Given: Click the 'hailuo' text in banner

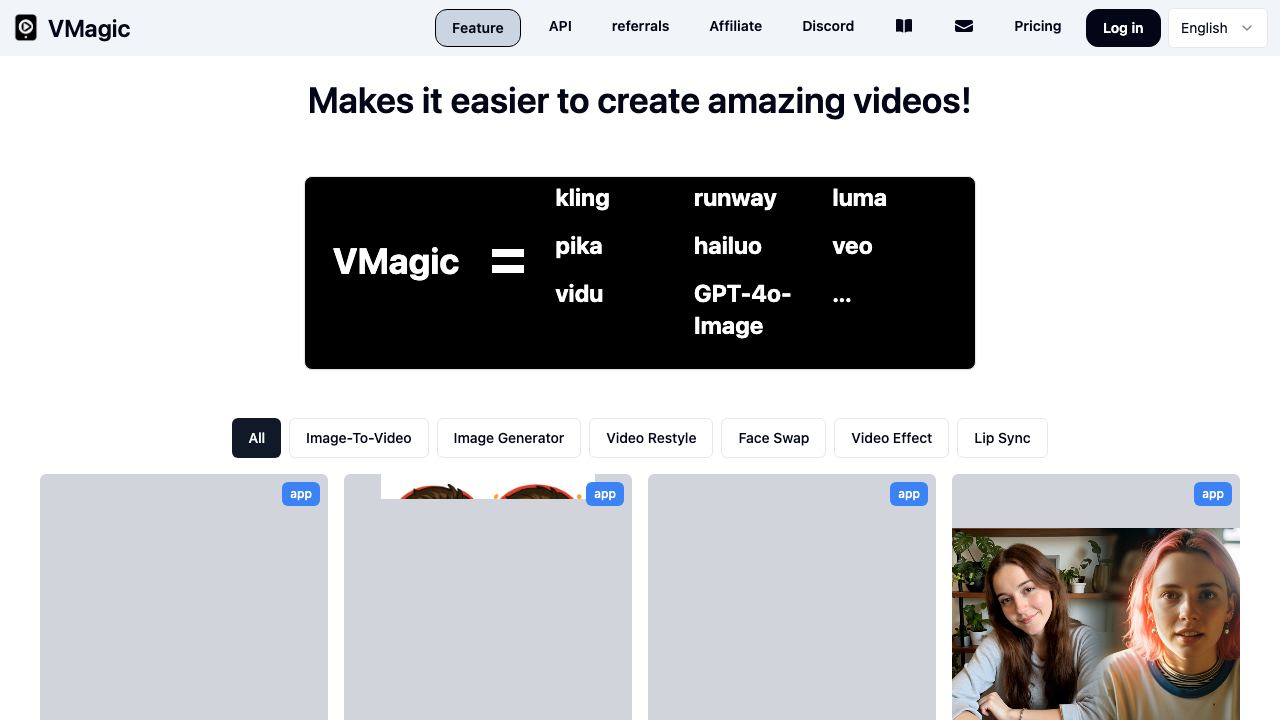Looking at the screenshot, I should [x=728, y=246].
